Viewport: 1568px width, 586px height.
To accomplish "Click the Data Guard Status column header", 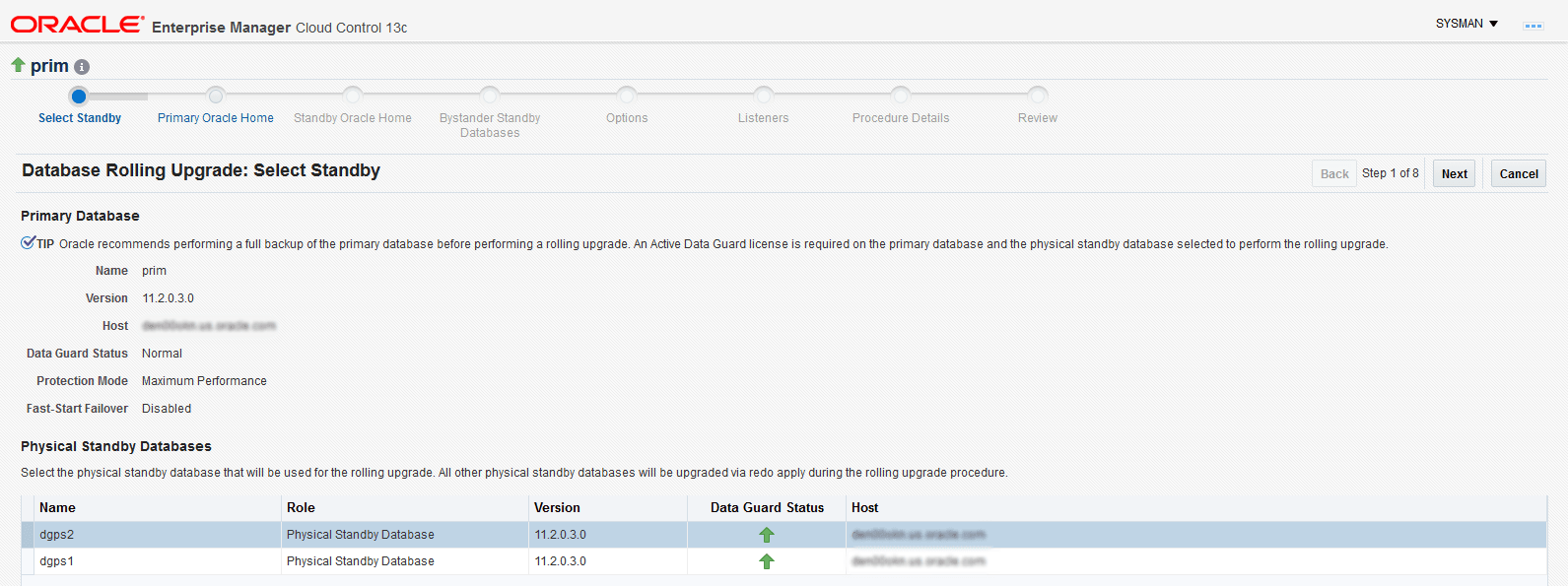I will (767, 508).
